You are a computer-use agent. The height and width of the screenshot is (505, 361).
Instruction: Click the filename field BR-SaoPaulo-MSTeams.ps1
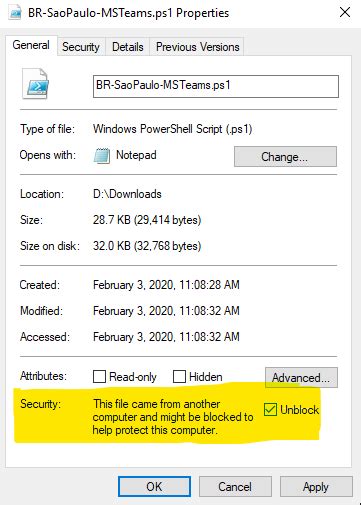[216, 86]
